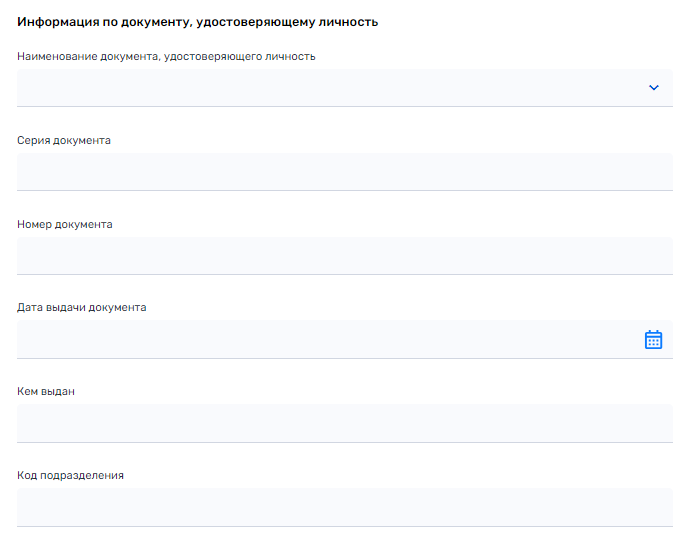Screen dimensions: 689x546
Task: Click the "Код подразделения" label
Action: 70,475
